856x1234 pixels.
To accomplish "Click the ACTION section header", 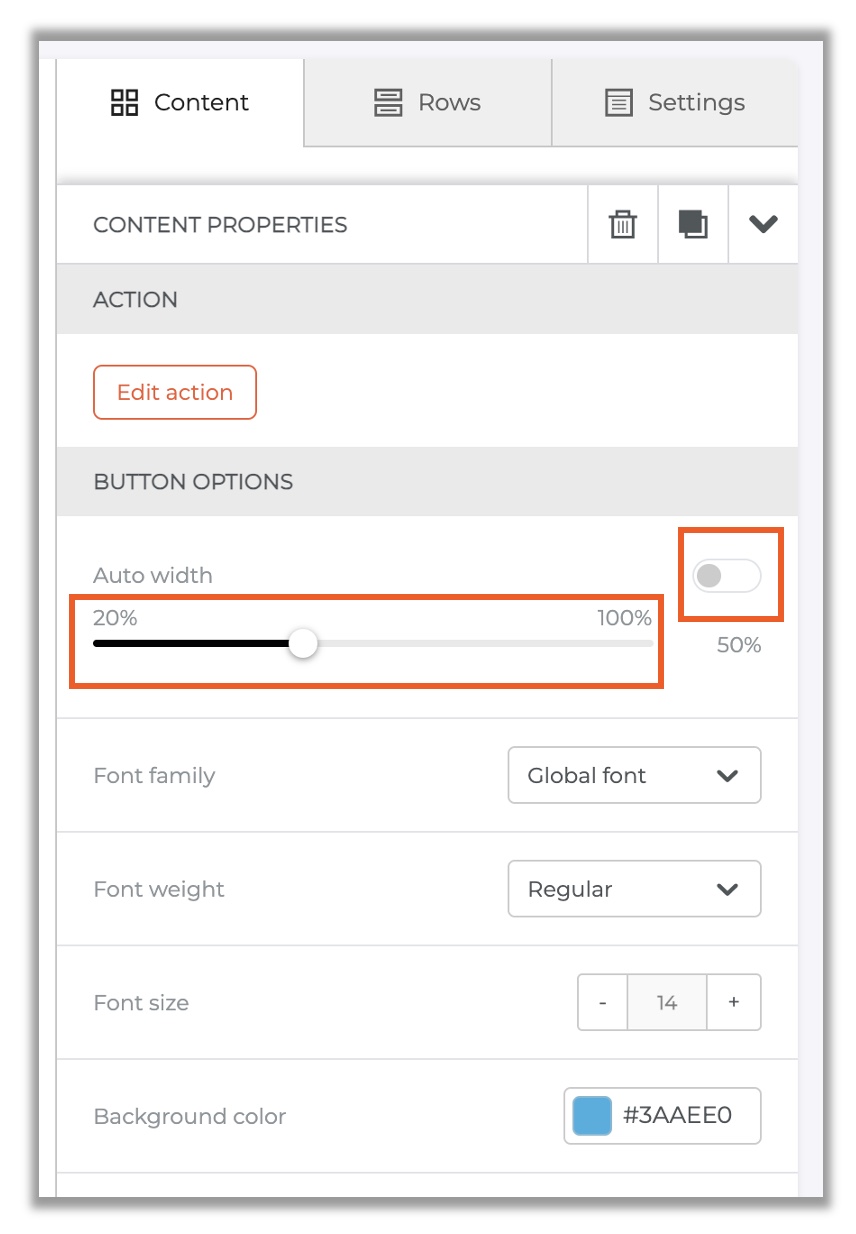I will click(x=427, y=299).
